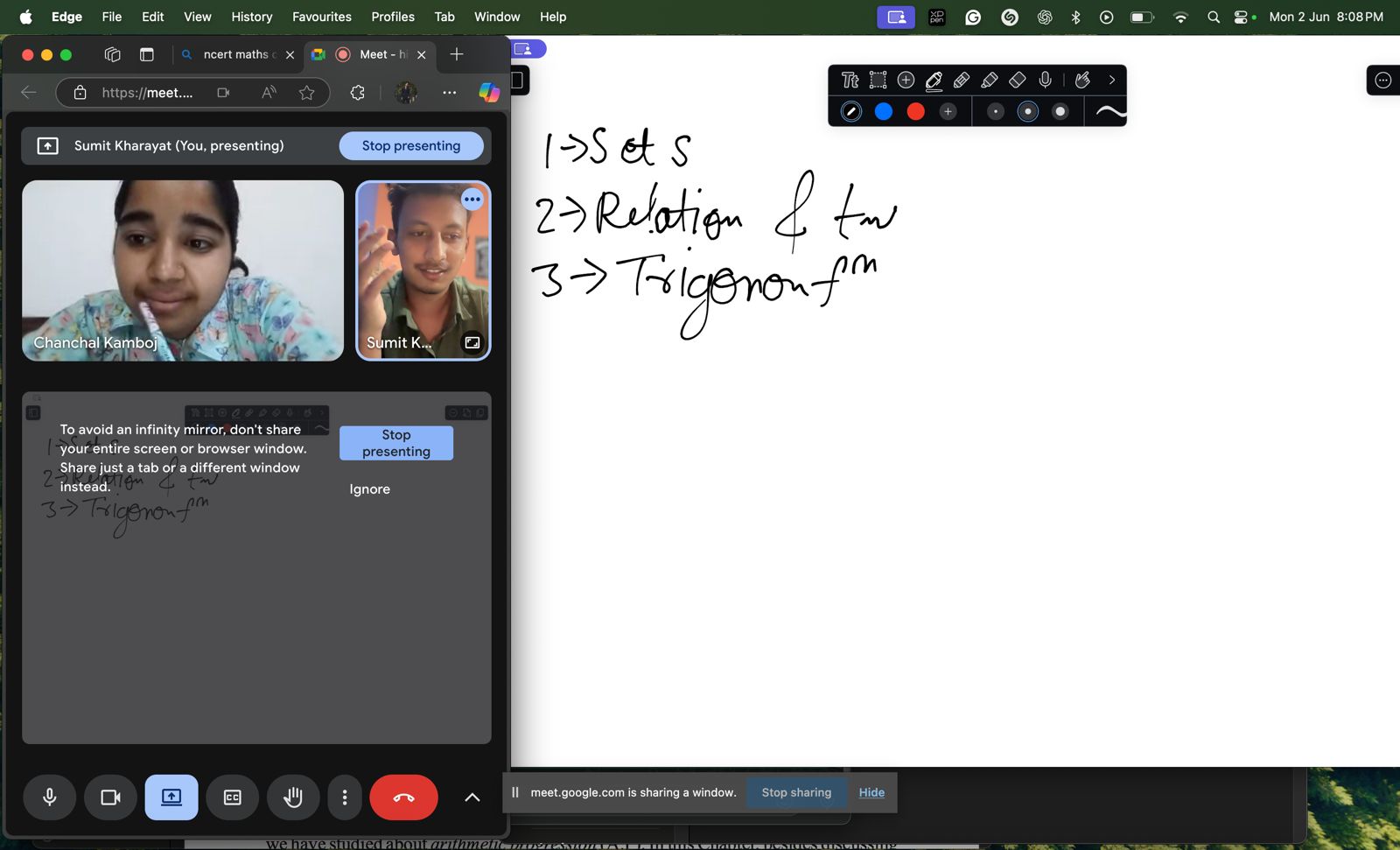Choose the black pen color swatch

point(851,111)
